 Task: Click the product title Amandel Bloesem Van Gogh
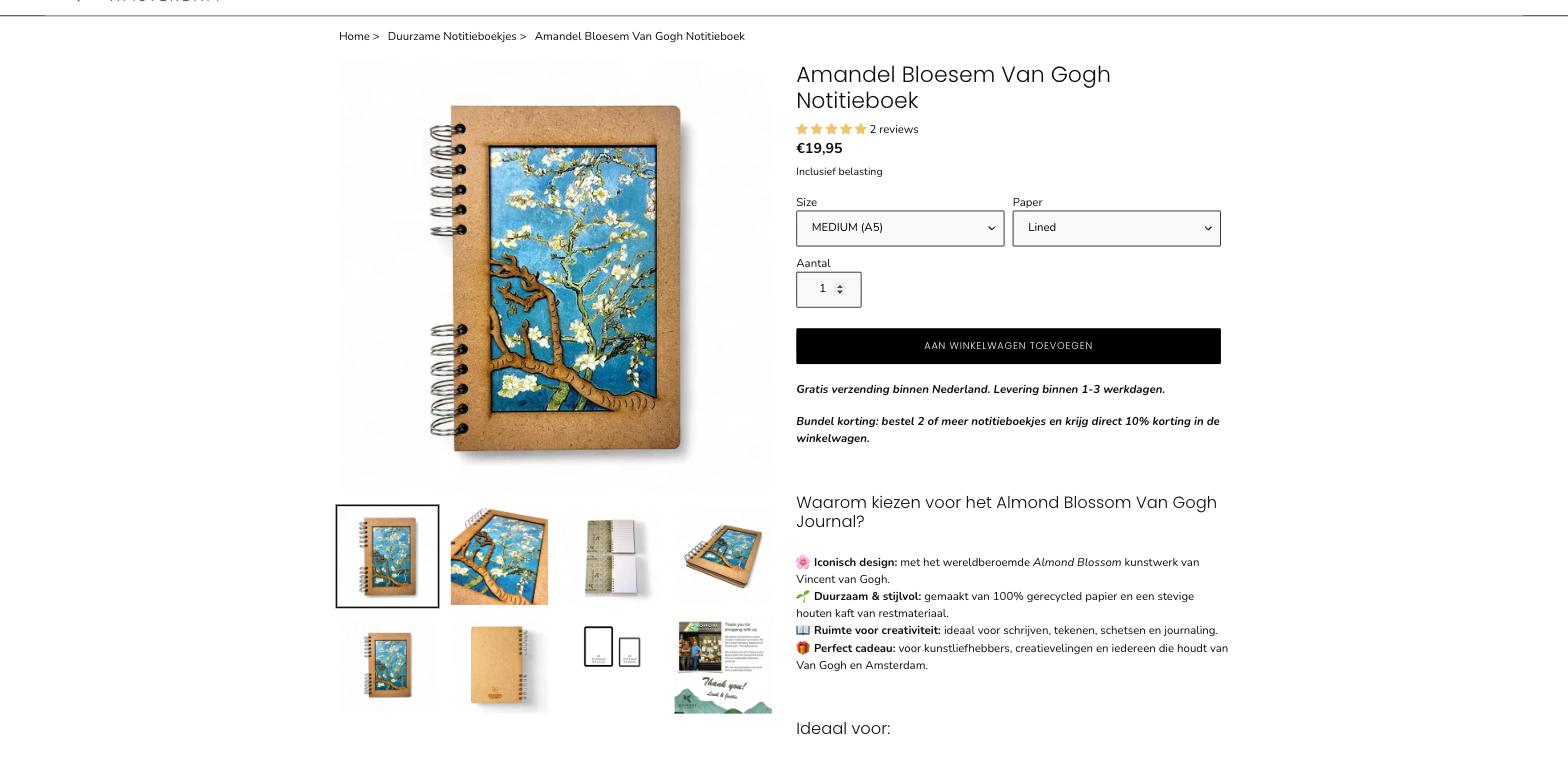(953, 88)
